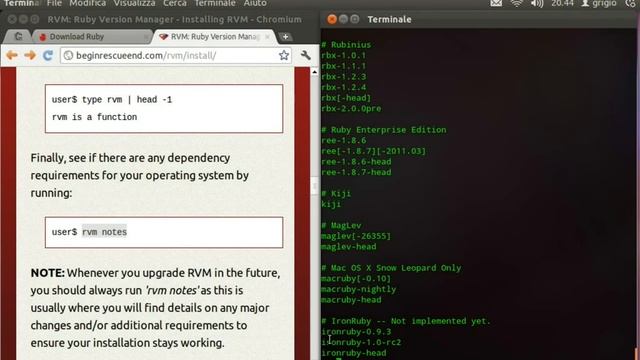Go back in Chromium browser

tap(12, 55)
